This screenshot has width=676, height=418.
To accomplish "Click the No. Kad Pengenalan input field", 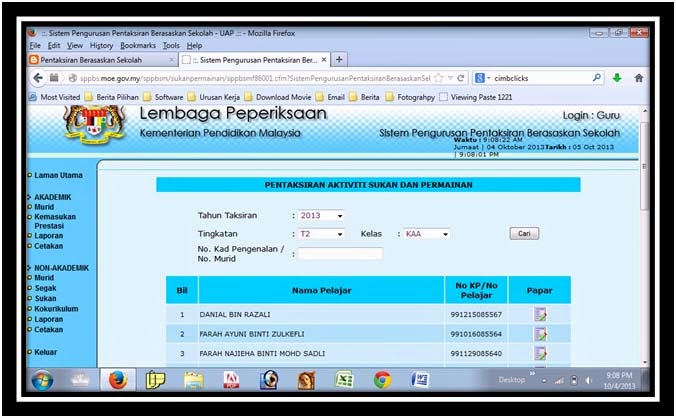I will point(340,253).
